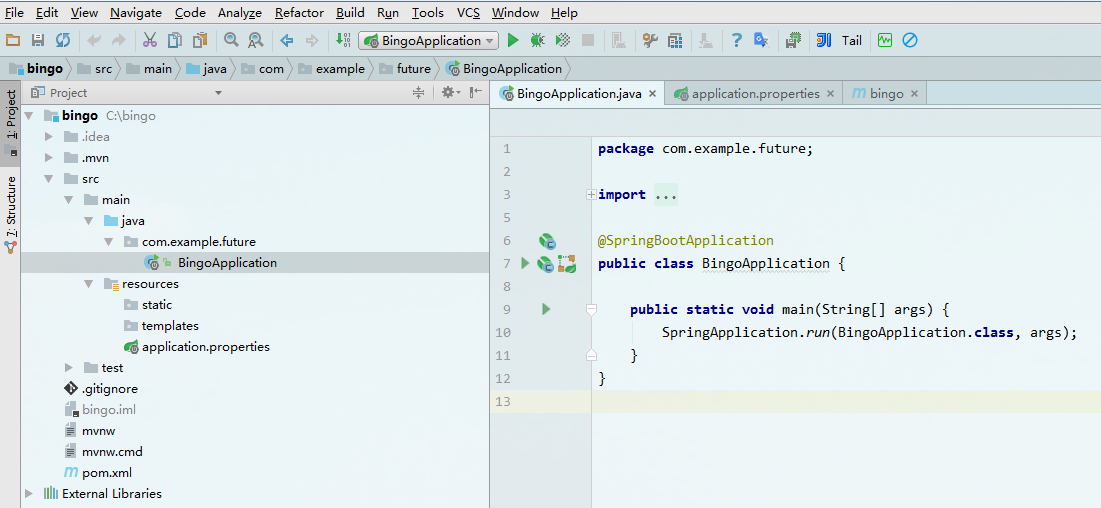This screenshot has height=508, width=1101.
Task: Click the run gutter arrow on line 7
Action: point(525,263)
